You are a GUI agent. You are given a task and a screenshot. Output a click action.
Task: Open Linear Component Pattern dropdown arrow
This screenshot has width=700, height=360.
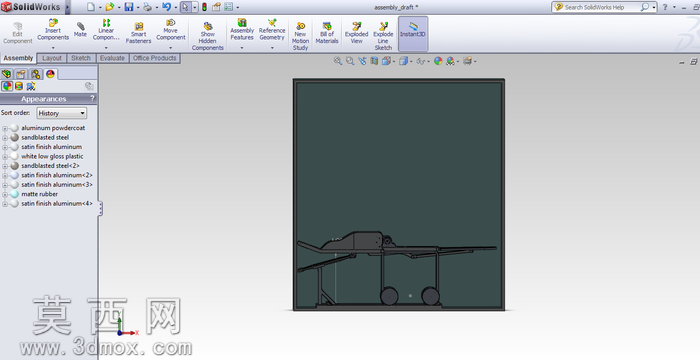pyautogui.click(x=106, y=47)
